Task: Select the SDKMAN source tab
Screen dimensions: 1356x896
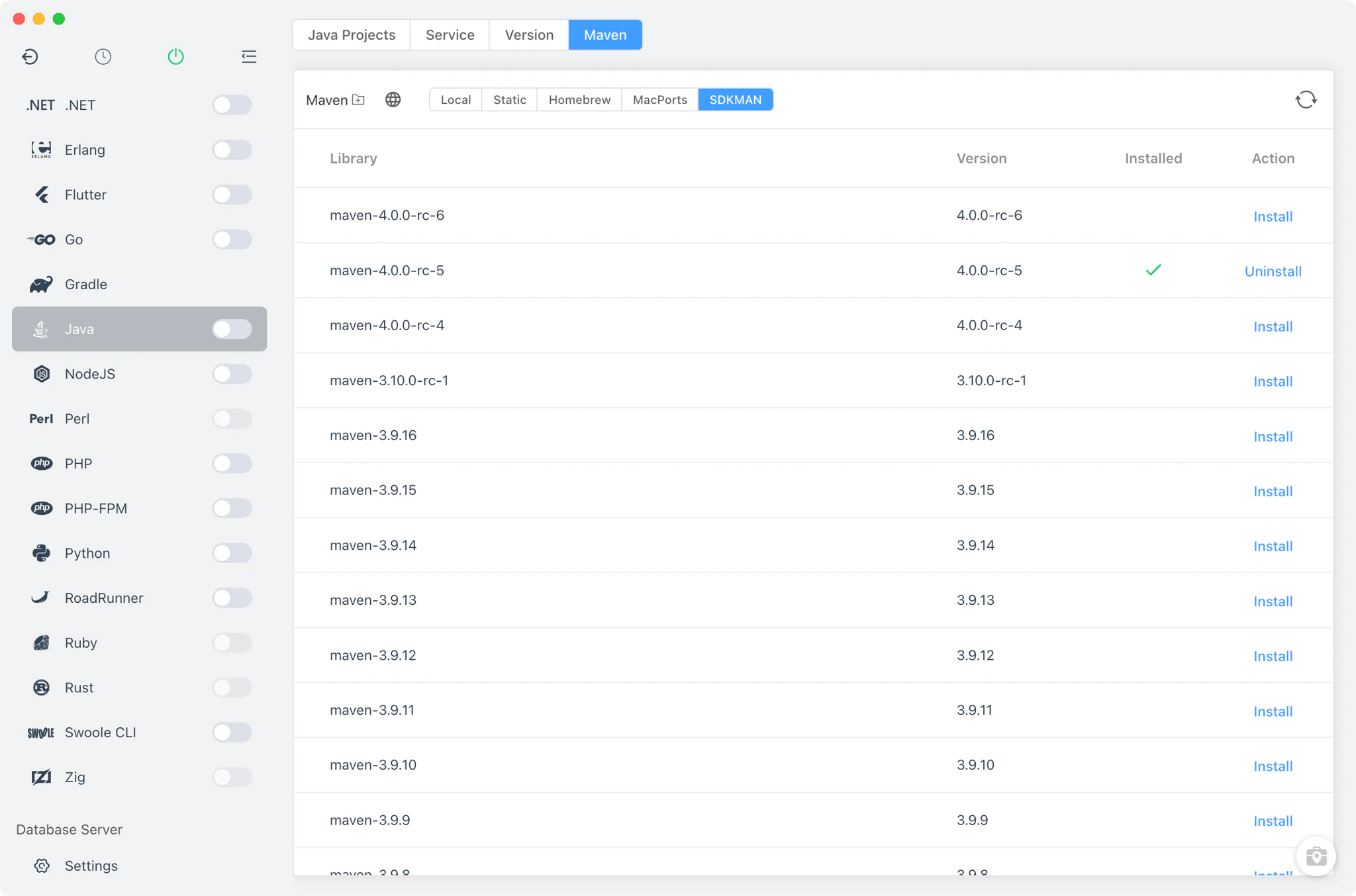Action: click(736, 100)
